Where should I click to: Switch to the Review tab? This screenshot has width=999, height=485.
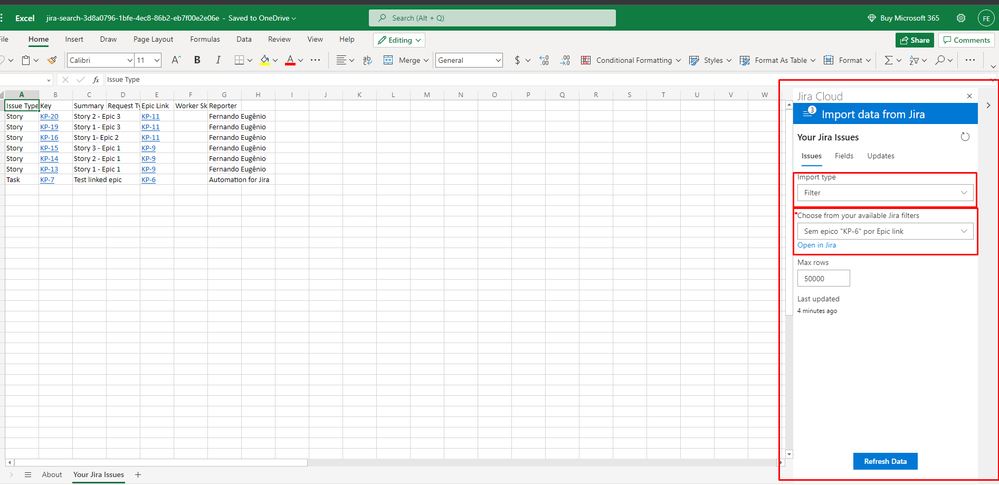pyautogui.click(x=279, y=39)
